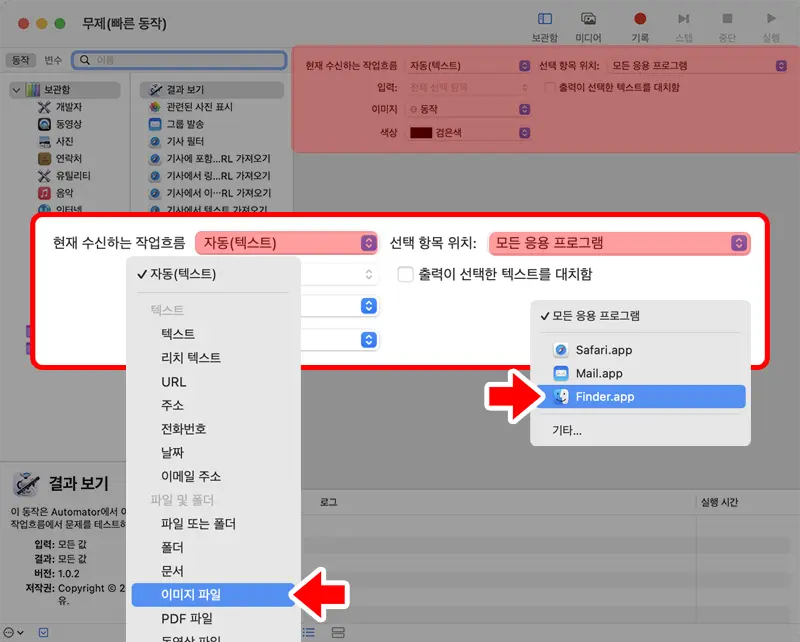This screenshot has height=642, width=800.
Task: Click the magnifier icon in the search field
Action: [85, 60]
